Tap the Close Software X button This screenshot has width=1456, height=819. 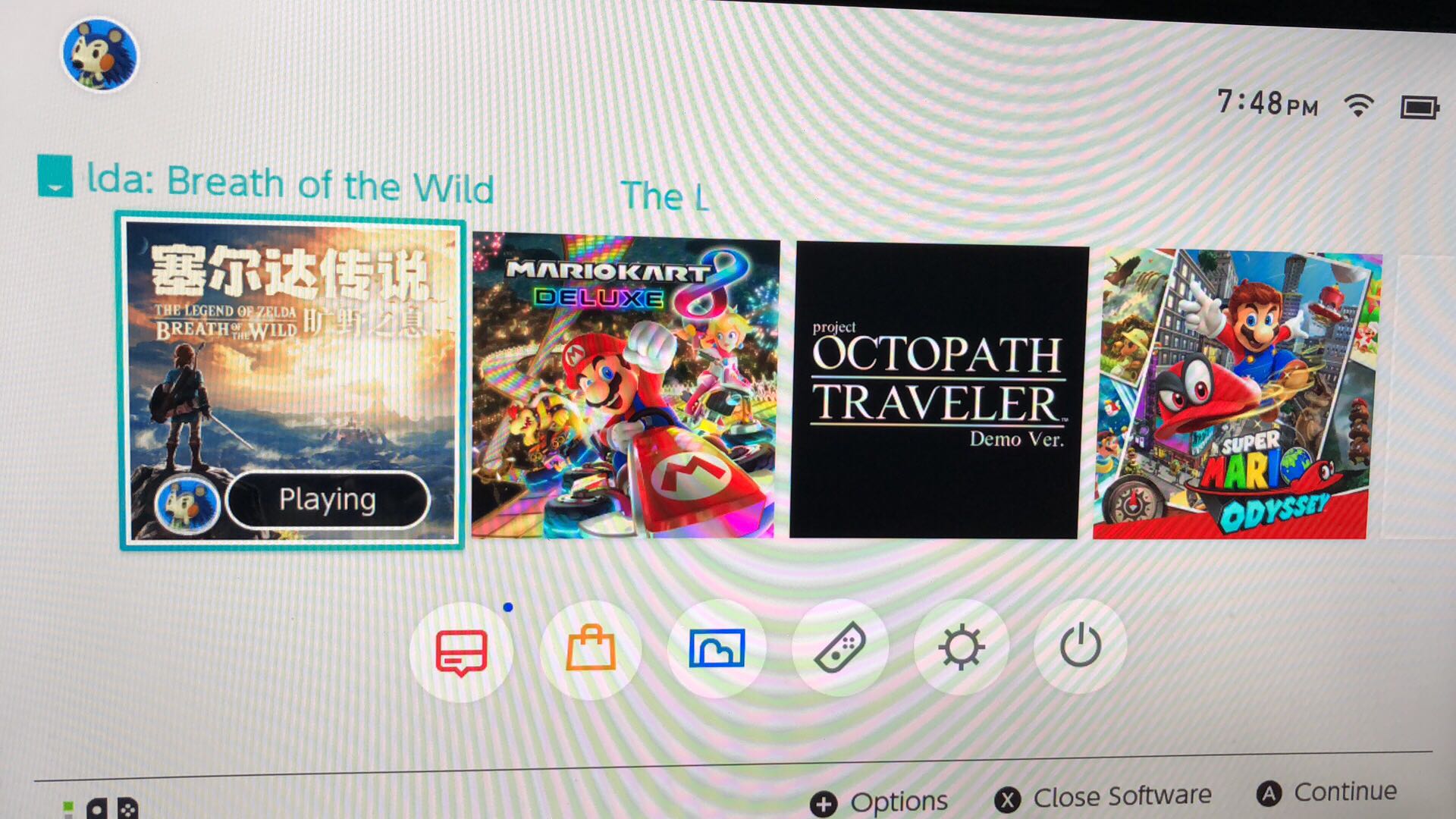(1104, 797)
